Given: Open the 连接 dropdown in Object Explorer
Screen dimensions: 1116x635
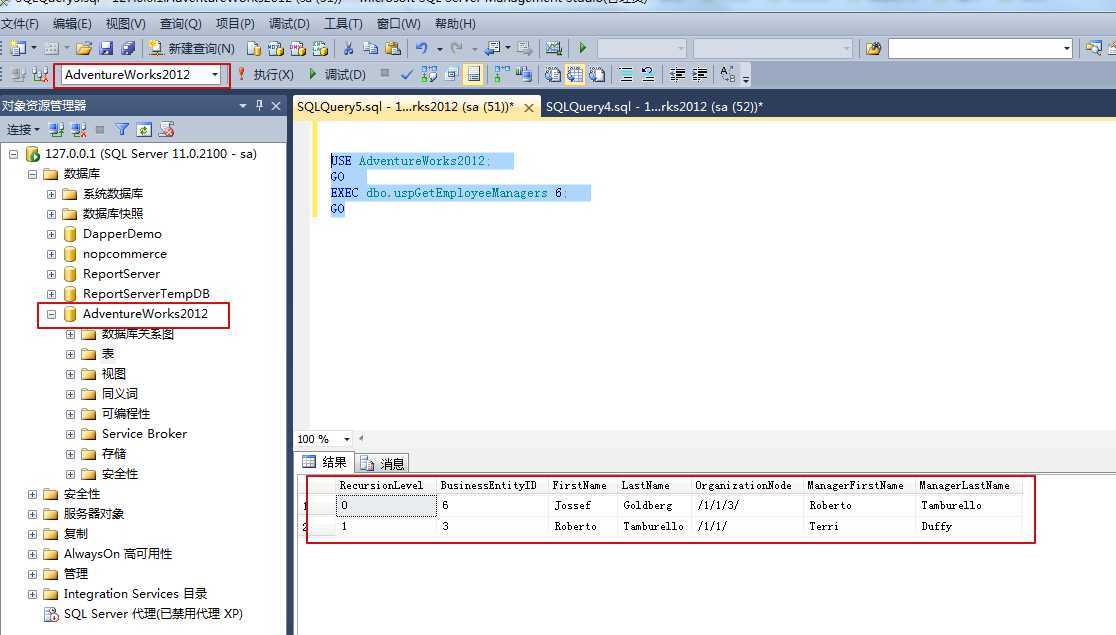Looking at the screenshot, I should tap(23, 130).
